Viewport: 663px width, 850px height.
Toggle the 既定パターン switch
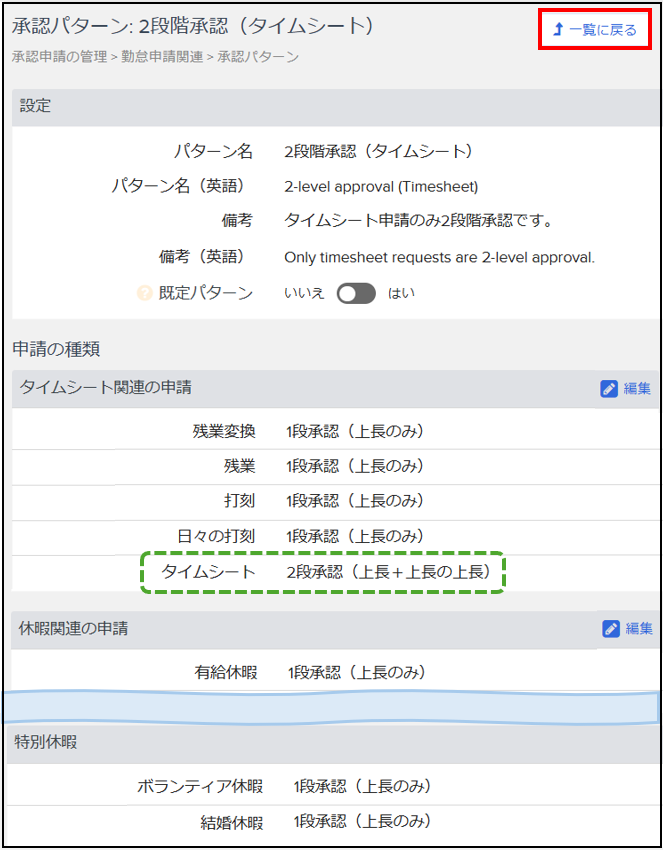[x=356, y=294]
